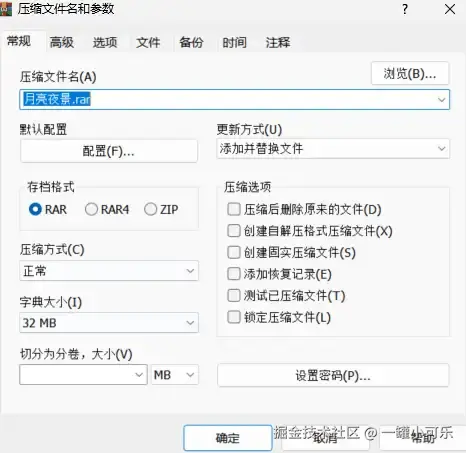The image size is (466, 453).
Task: Click the 配置(F)... button
Action: pyautogui.click(x=109, y=151)
